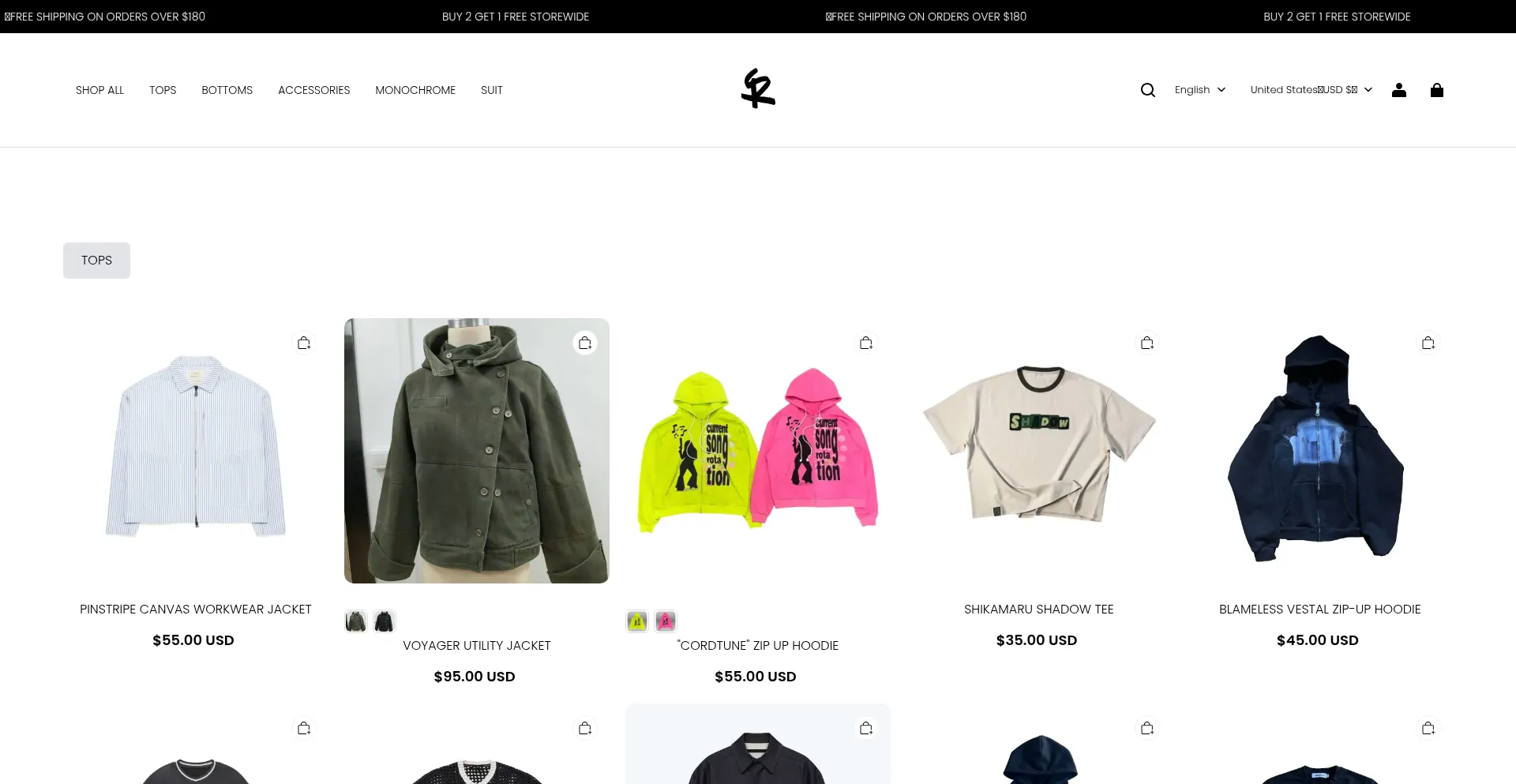Screen dimensions: 1516x784
Task: Quick-add the Shikamaru Shadow Tee
Action: [x=1147, y=343]
